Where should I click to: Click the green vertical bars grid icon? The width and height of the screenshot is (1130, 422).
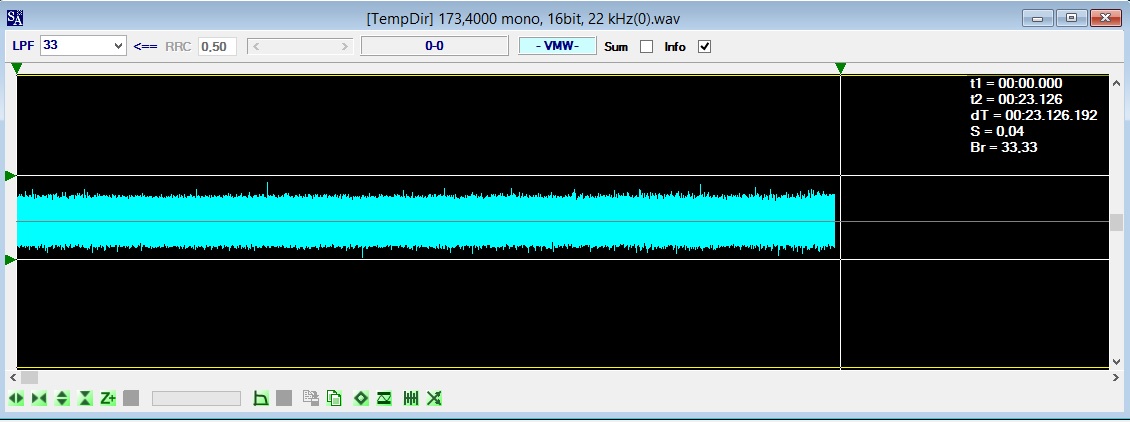coord(411,398)
